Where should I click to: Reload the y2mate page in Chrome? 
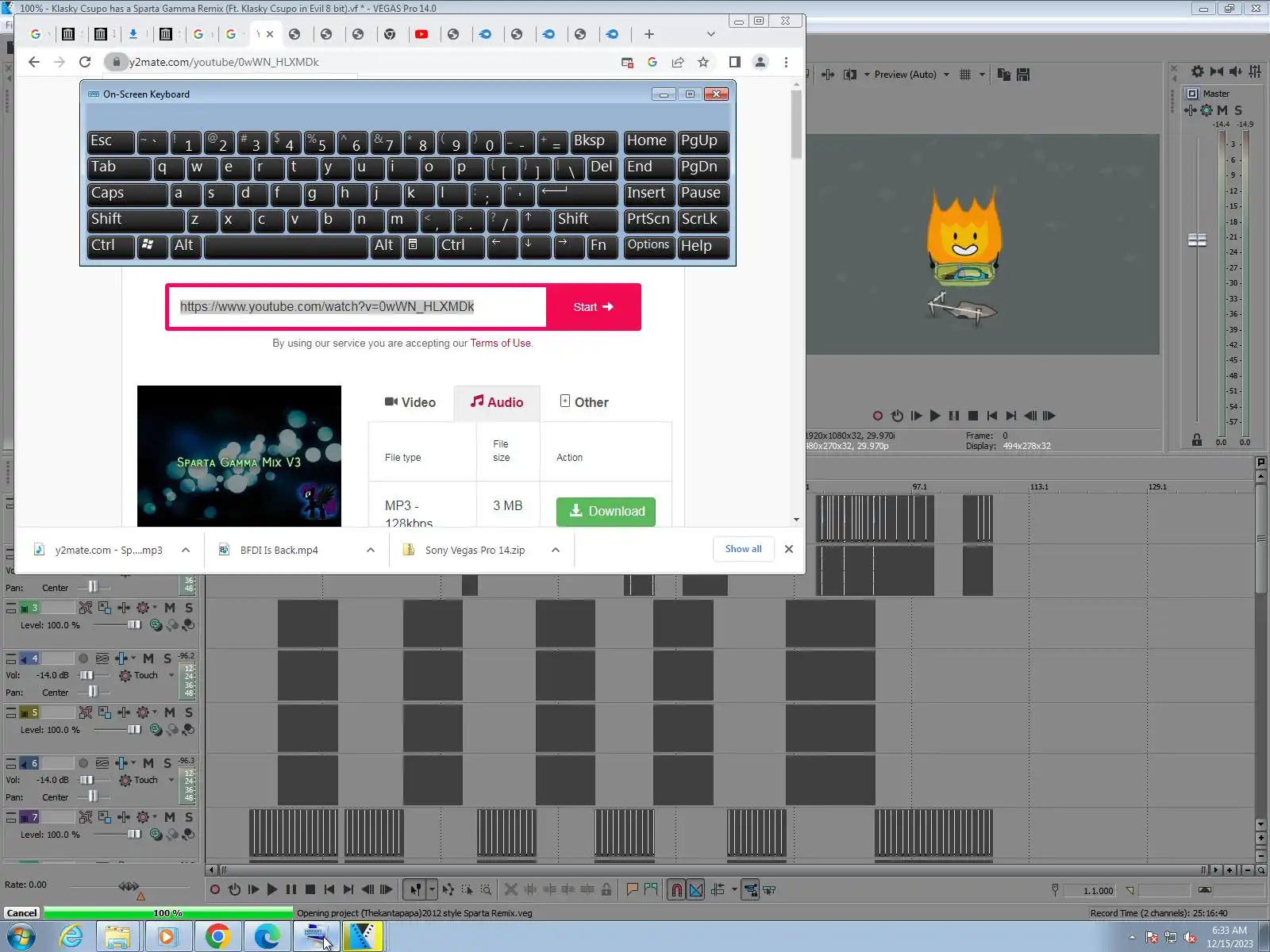[x=85, y=62]
